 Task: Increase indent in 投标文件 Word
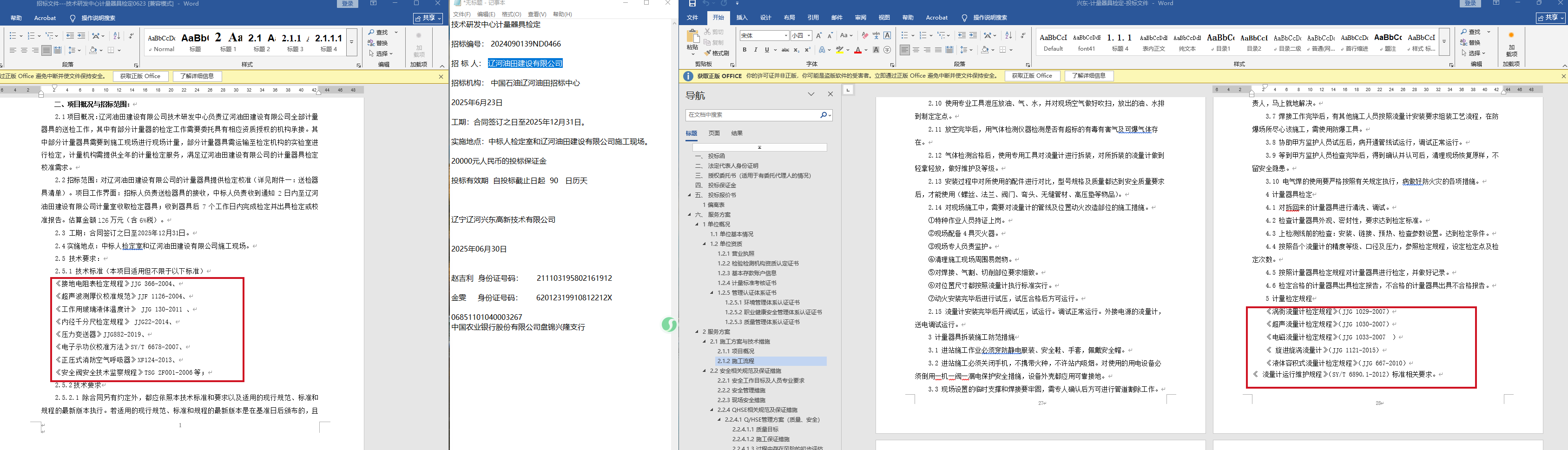pos(973,35)
